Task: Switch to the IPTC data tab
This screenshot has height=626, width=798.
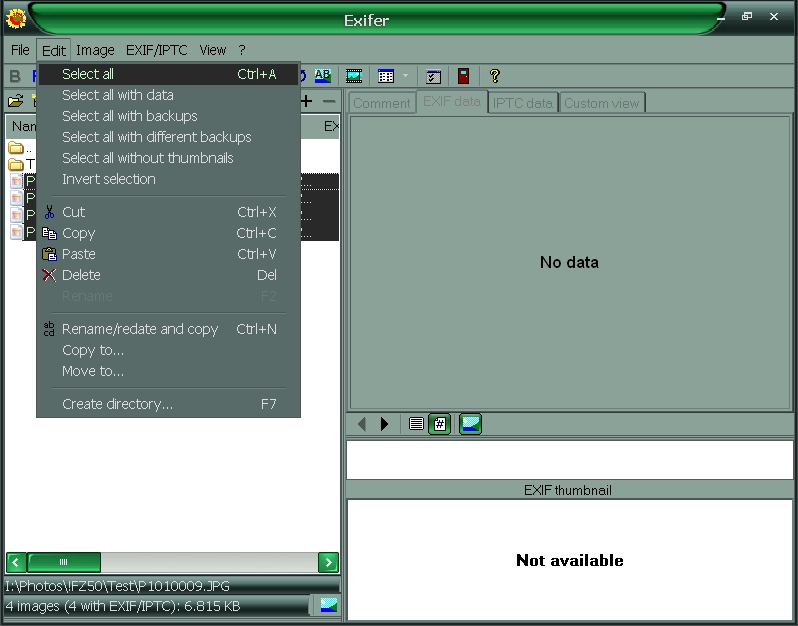Action: 522,103
